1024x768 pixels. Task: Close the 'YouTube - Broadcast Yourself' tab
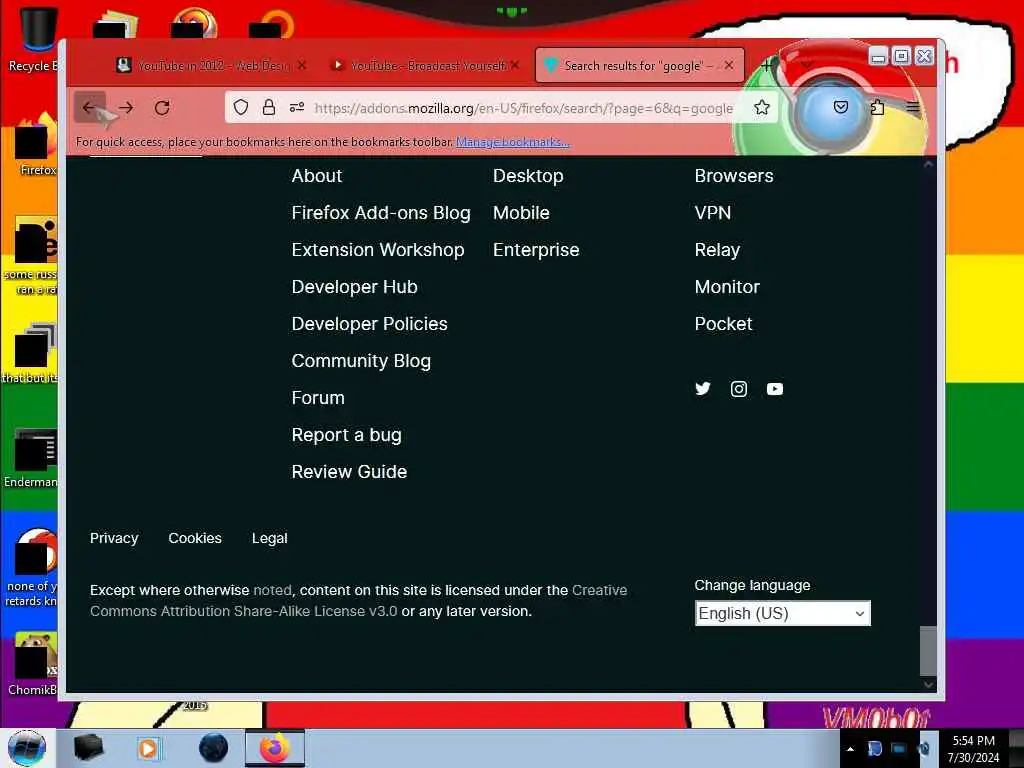point(515,65)
